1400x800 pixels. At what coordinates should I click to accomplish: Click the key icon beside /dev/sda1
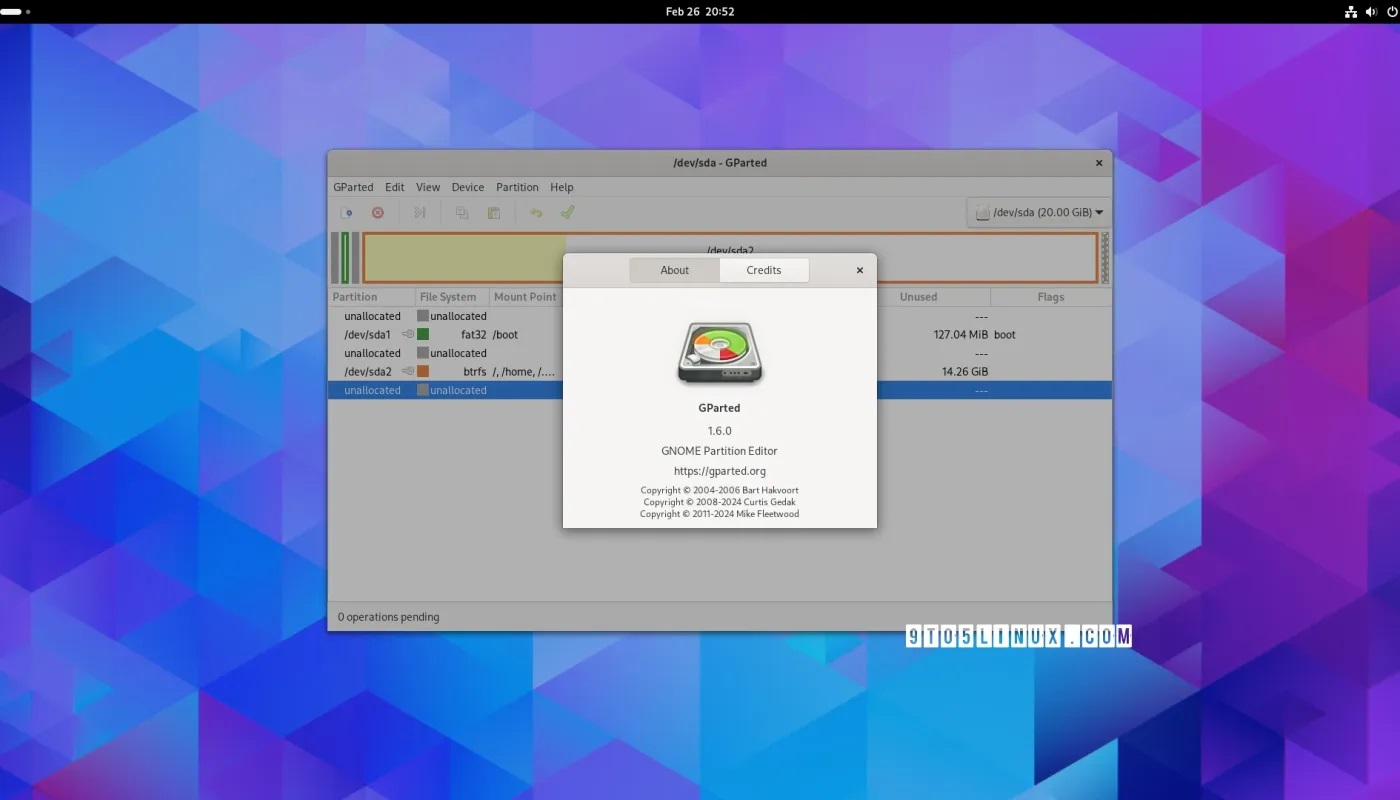[408, 334]
